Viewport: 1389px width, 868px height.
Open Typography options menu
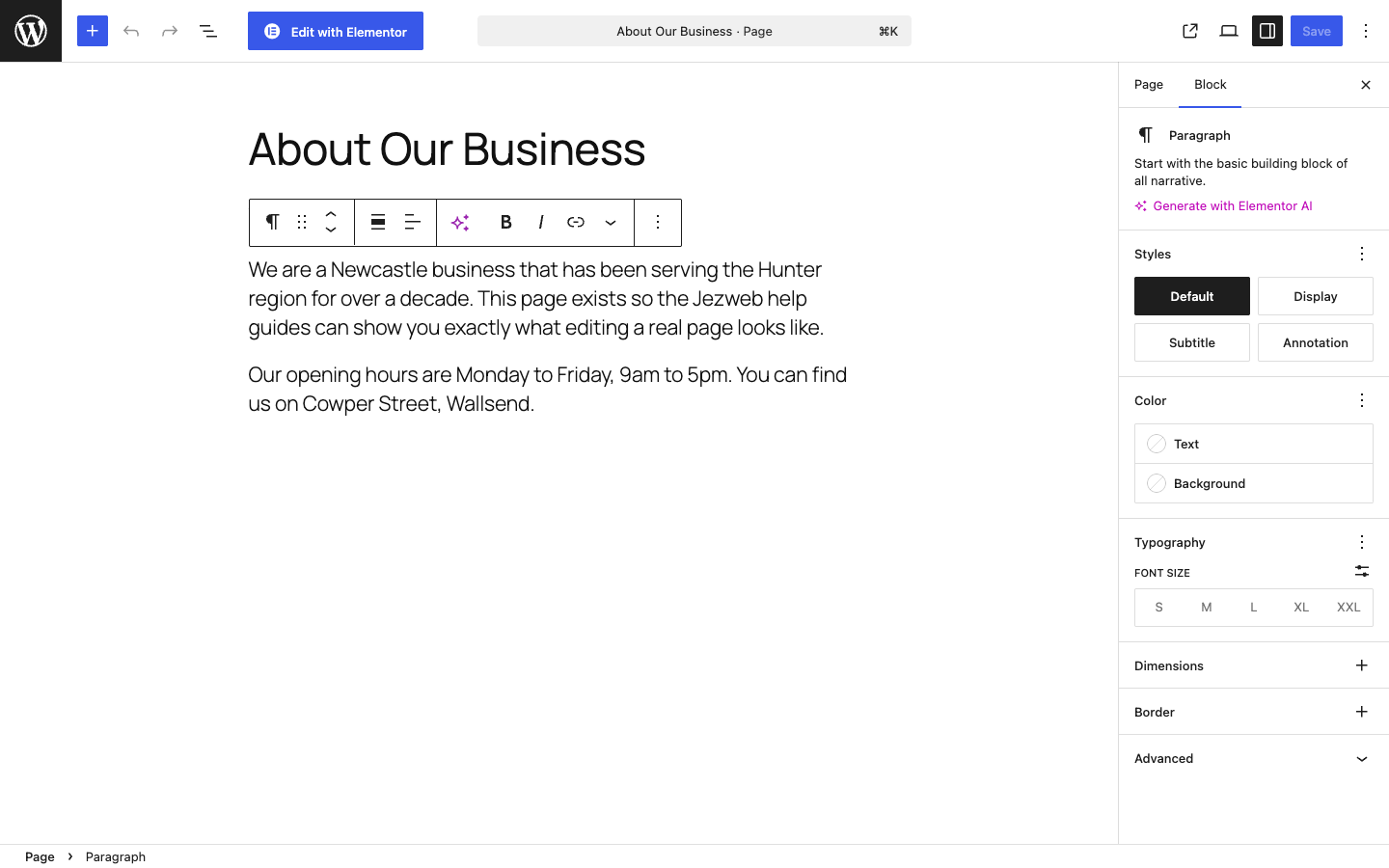pyautogui.click(x=1362, y=542)
